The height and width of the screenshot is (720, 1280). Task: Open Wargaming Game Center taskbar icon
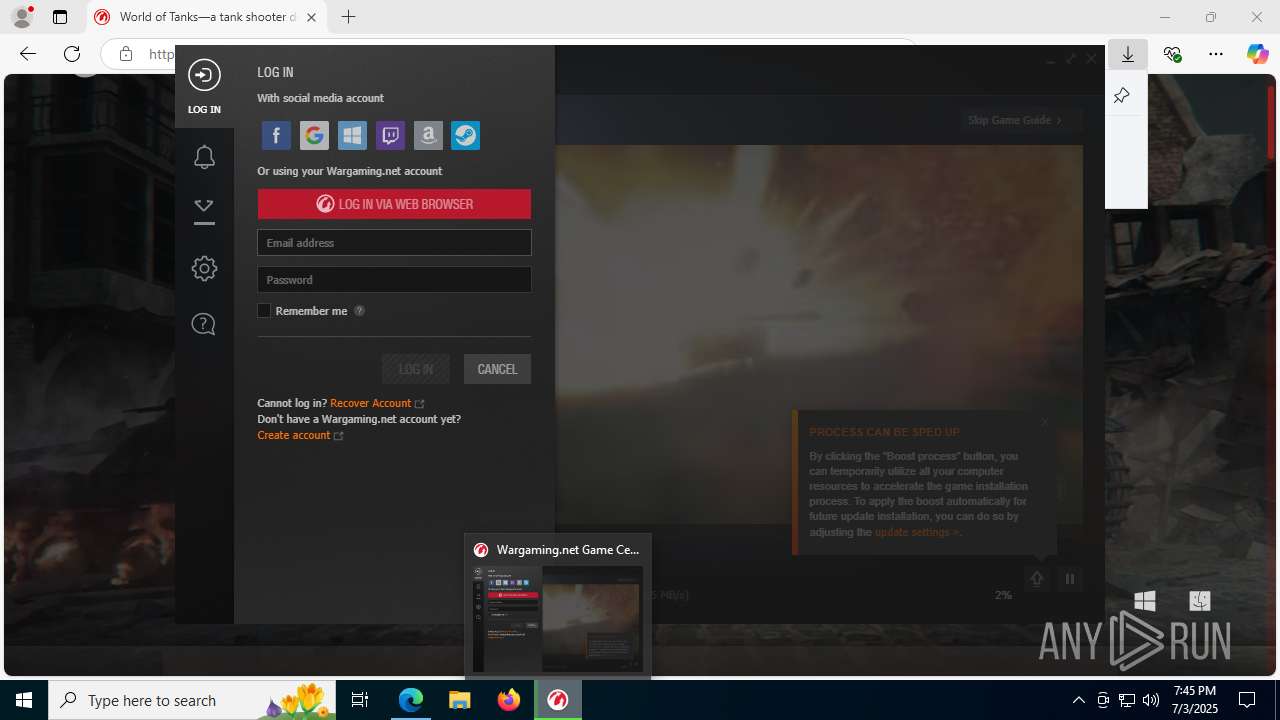click(x=558, y=700)
